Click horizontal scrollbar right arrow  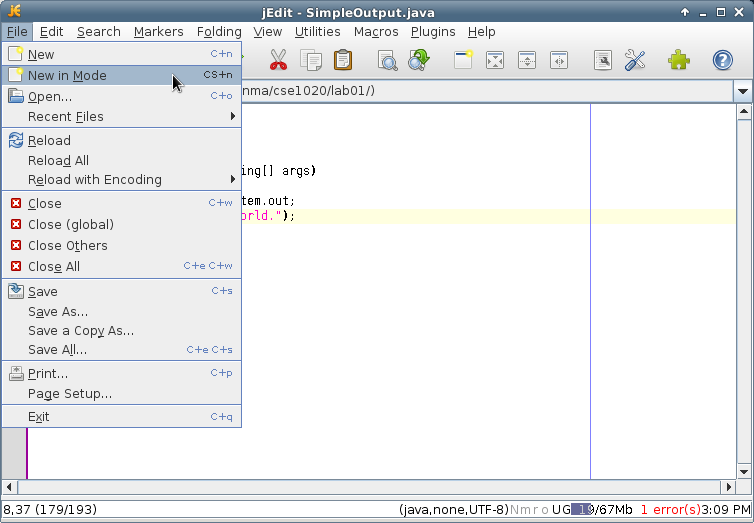729,487
